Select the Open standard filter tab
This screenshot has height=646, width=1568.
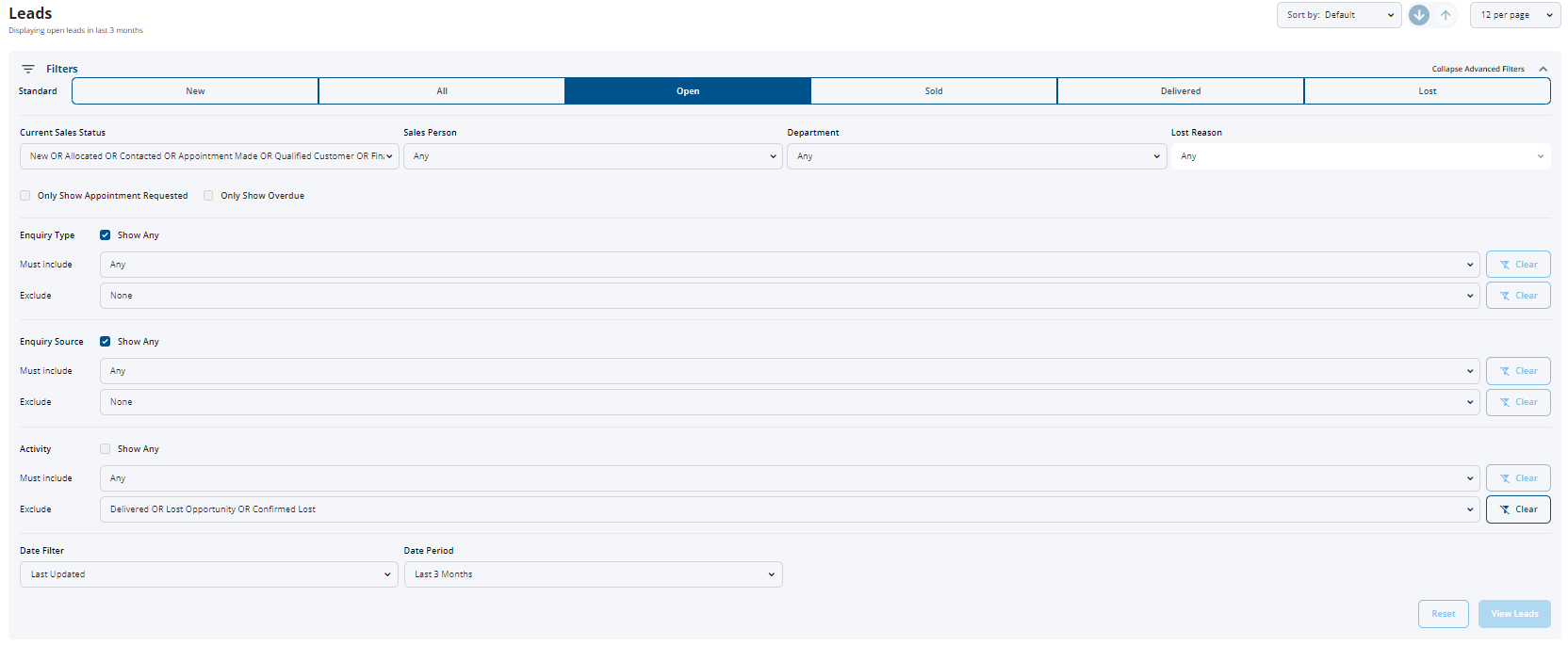688,91
